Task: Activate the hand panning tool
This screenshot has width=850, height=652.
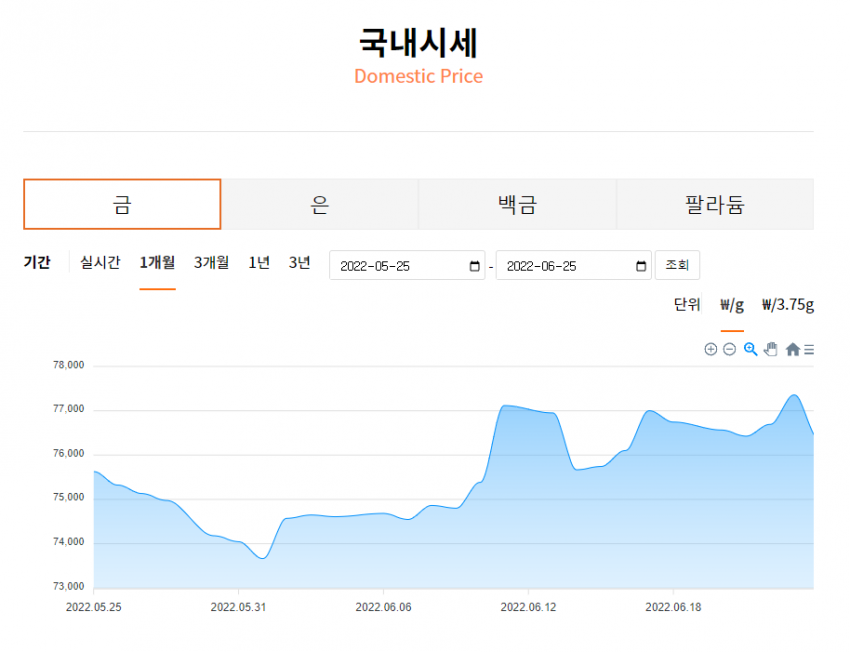Action: click(x=771, y=350)
